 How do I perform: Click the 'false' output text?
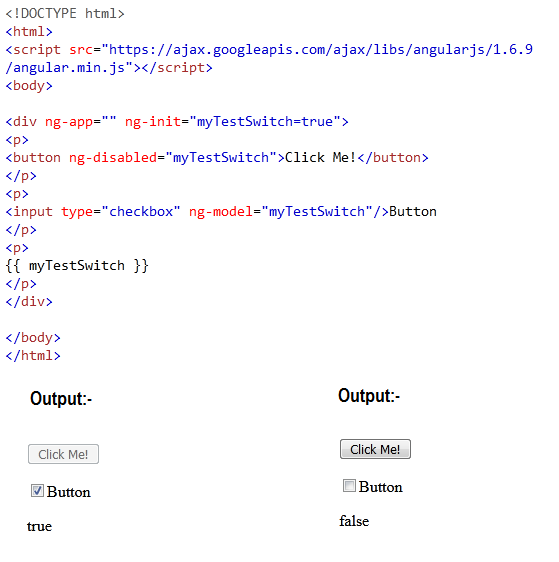click(354, 521)
